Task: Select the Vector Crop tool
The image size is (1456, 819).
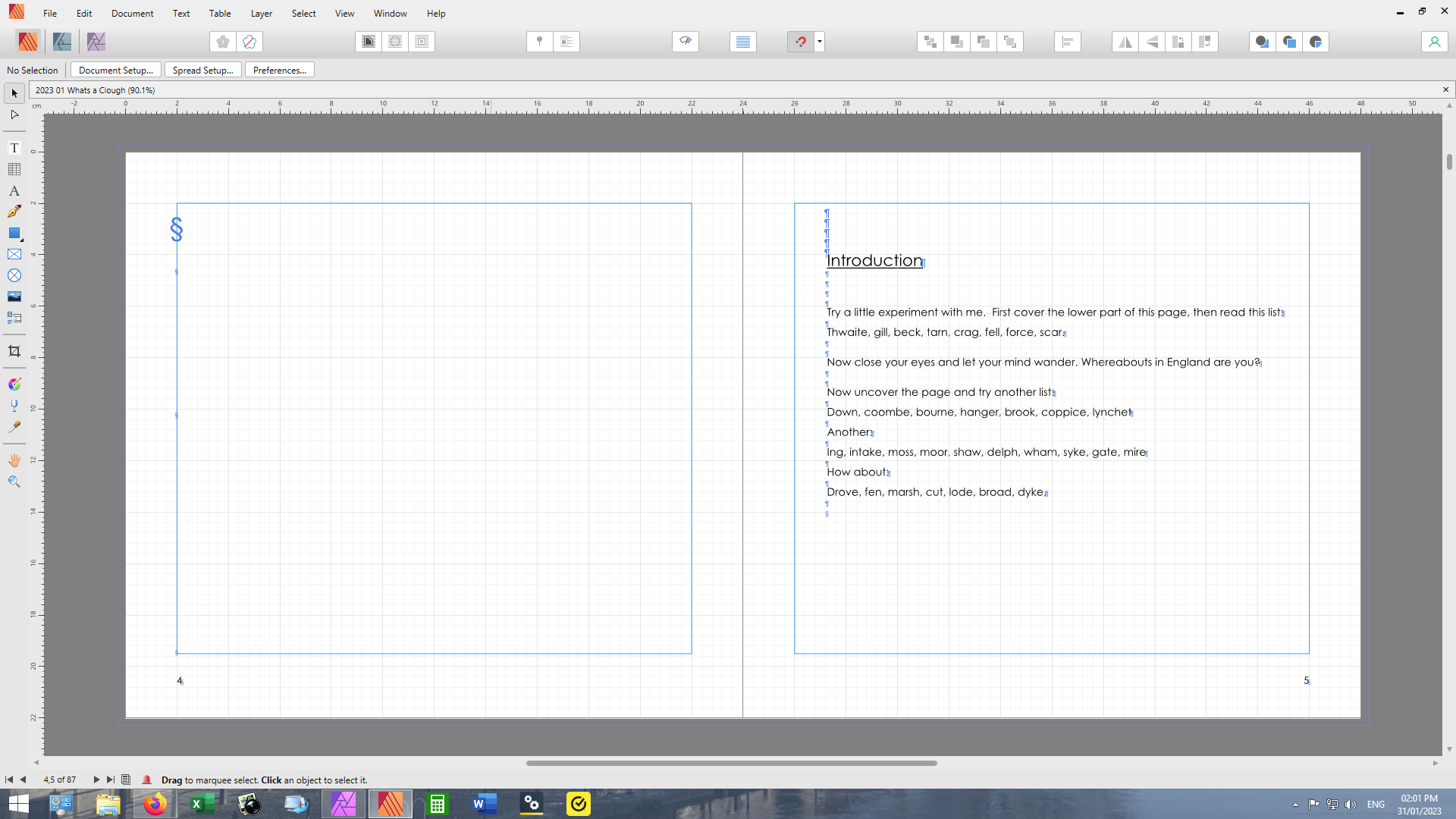Action: (x=14, y=351)
